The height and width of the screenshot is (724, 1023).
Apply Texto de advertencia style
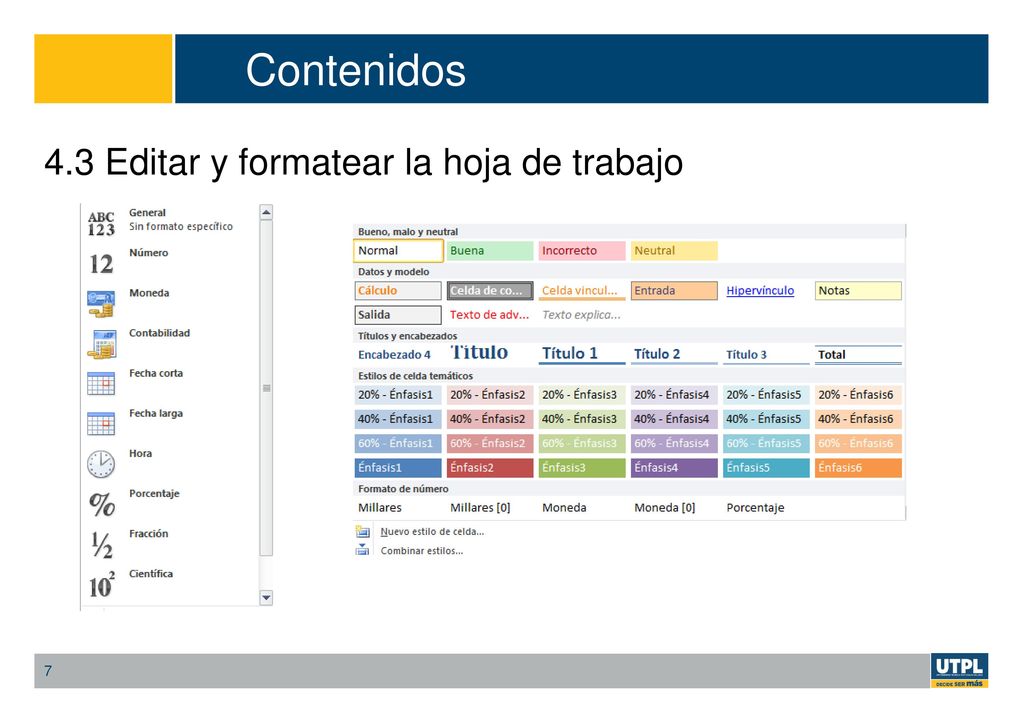click(x=489, y=315)
